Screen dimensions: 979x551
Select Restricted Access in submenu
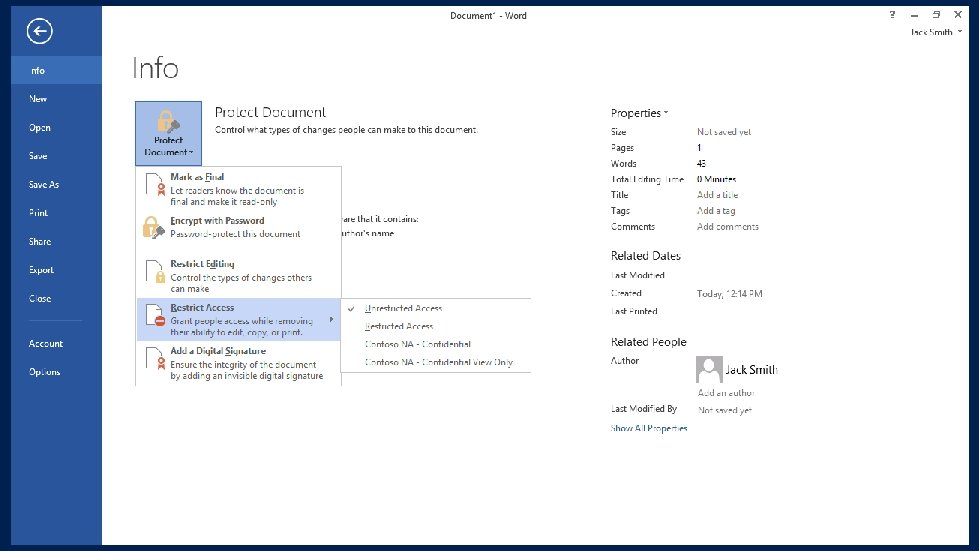tap(436, 326)
